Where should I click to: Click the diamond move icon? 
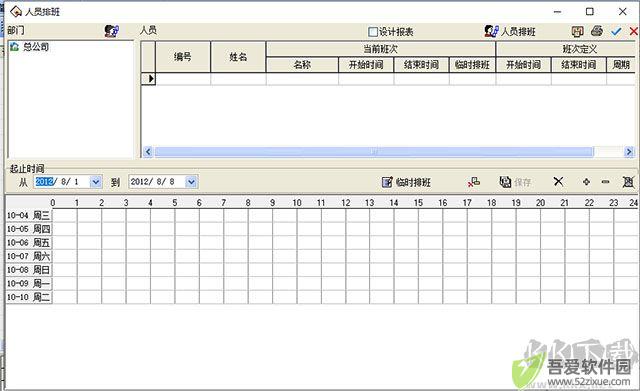click(x=586, y=182)
